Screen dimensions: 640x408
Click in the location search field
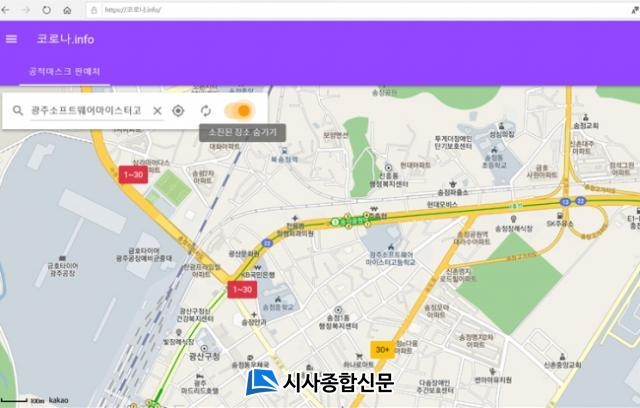86,110
